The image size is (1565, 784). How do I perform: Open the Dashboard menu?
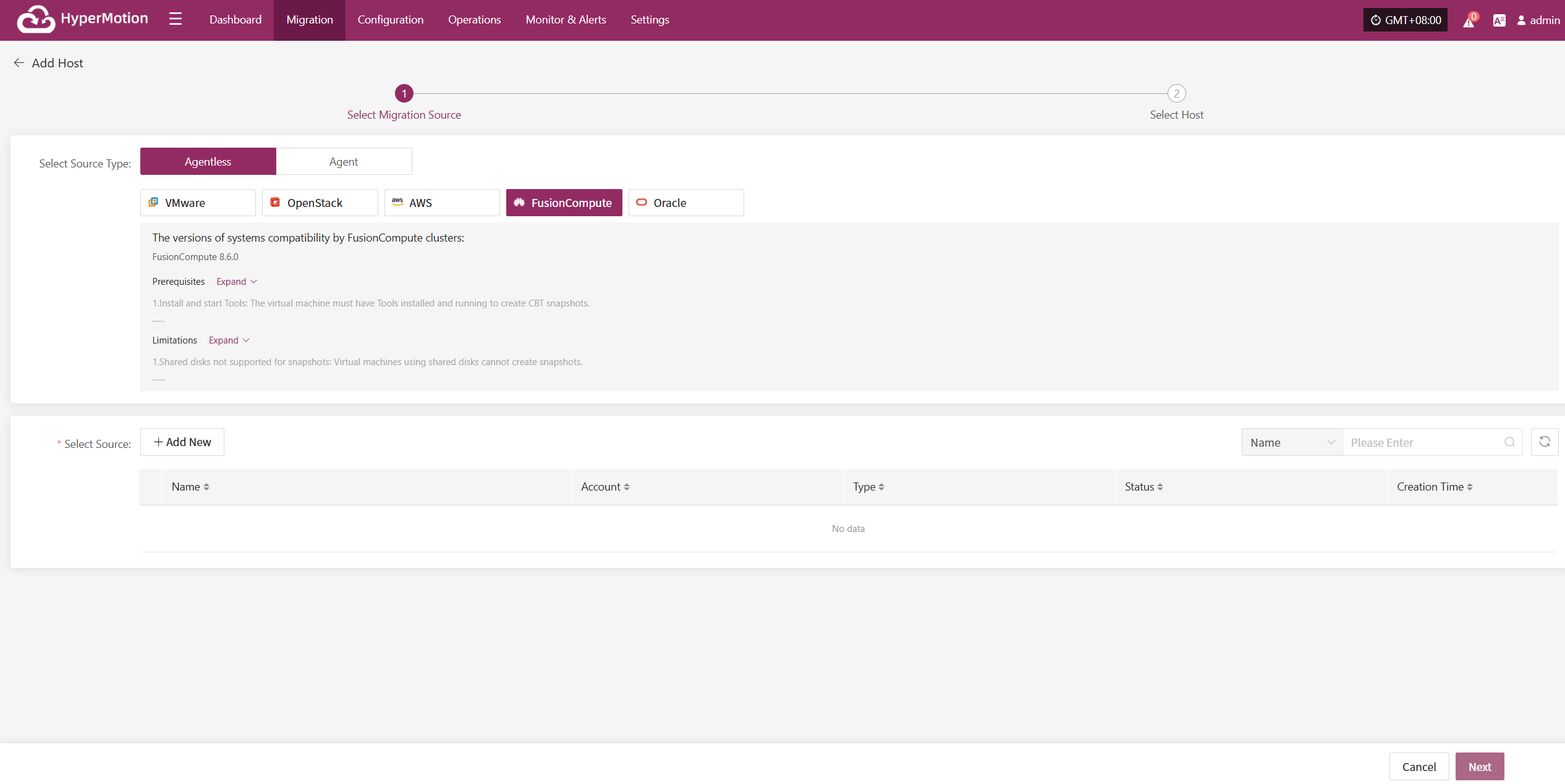pyautogui.click(x=235, y=20)
